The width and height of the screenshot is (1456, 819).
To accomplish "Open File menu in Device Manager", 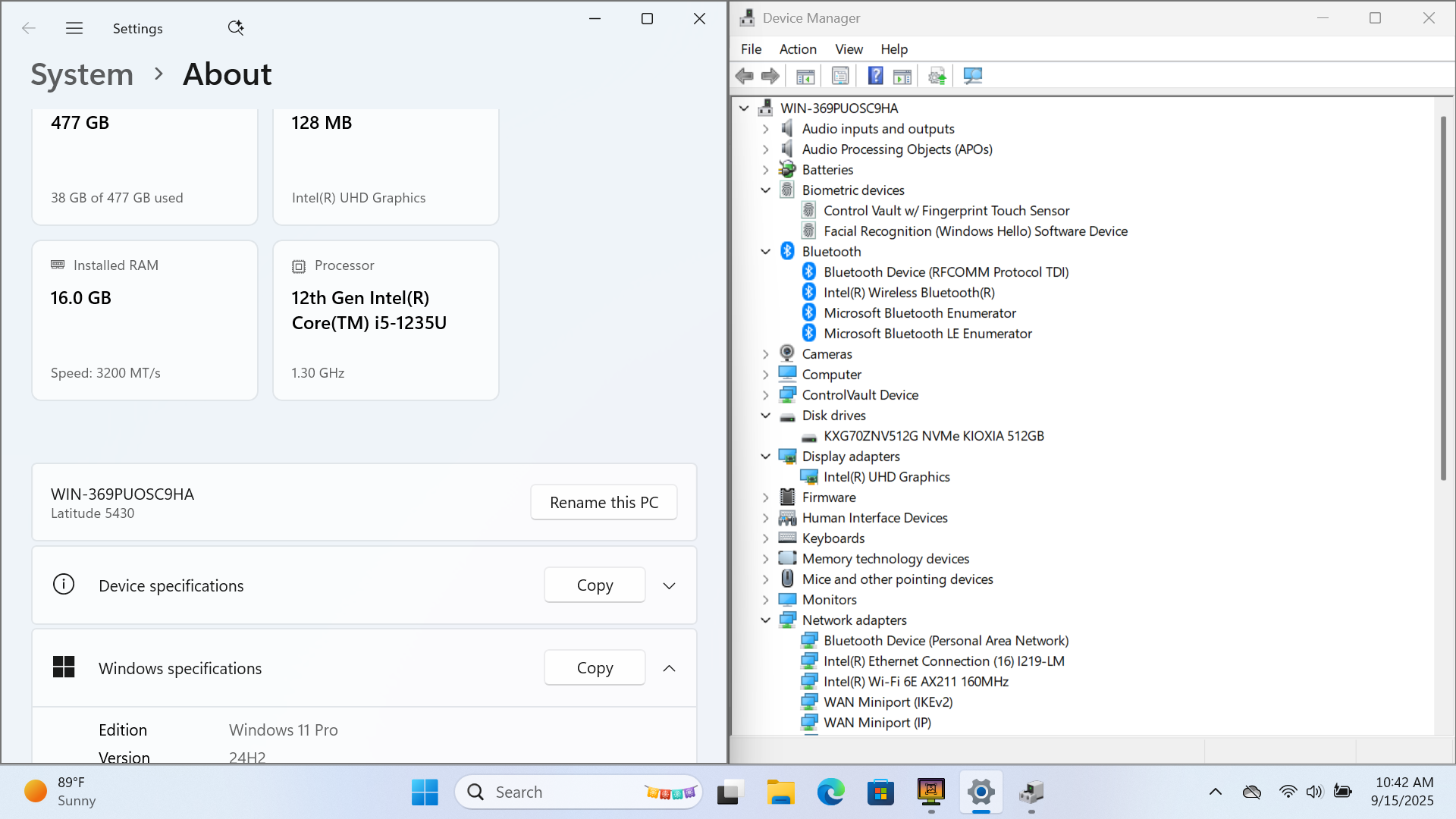I will 751,49.
